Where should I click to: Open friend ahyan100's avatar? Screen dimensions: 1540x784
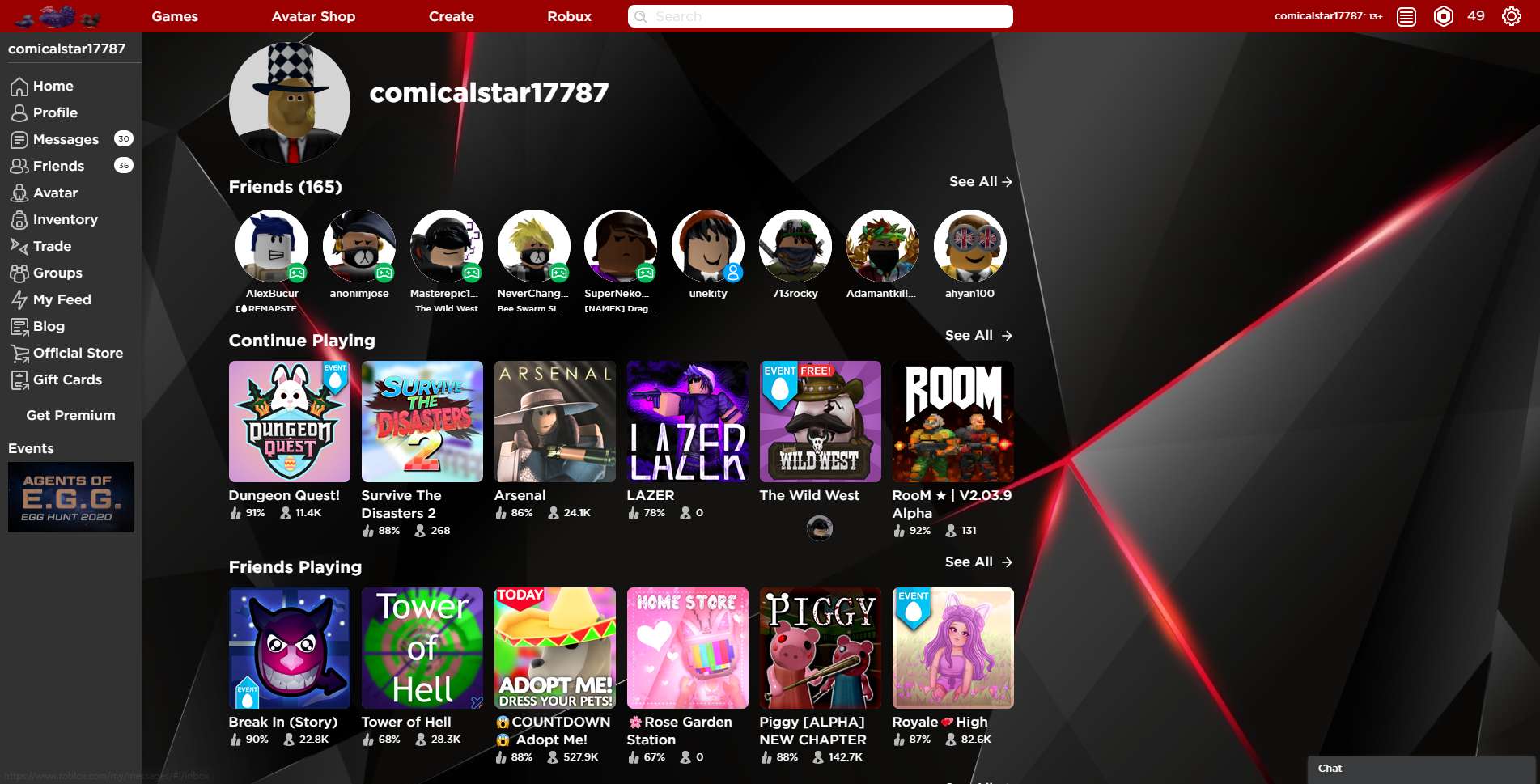(970, 246)
